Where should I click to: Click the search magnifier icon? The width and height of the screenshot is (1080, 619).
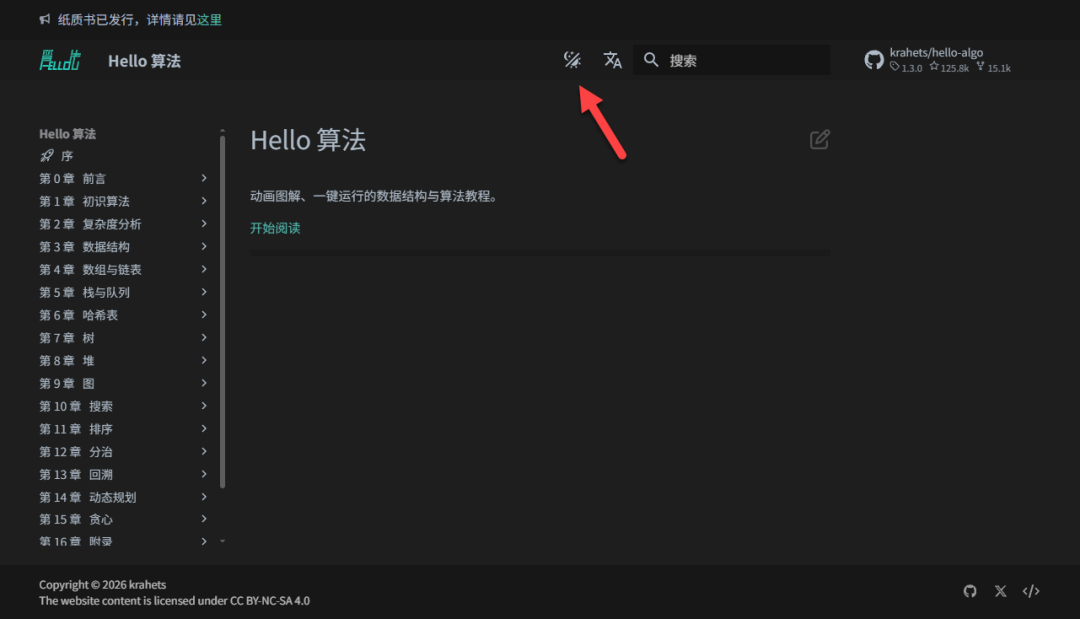tap(651, 60)
